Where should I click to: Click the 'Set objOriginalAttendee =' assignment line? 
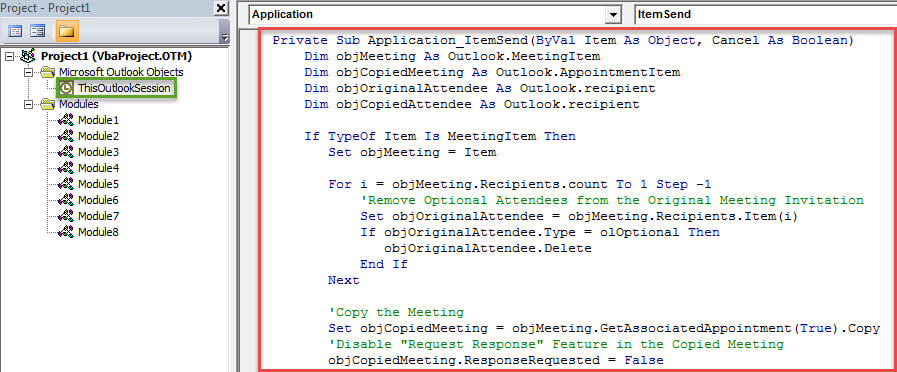point(578,217)
